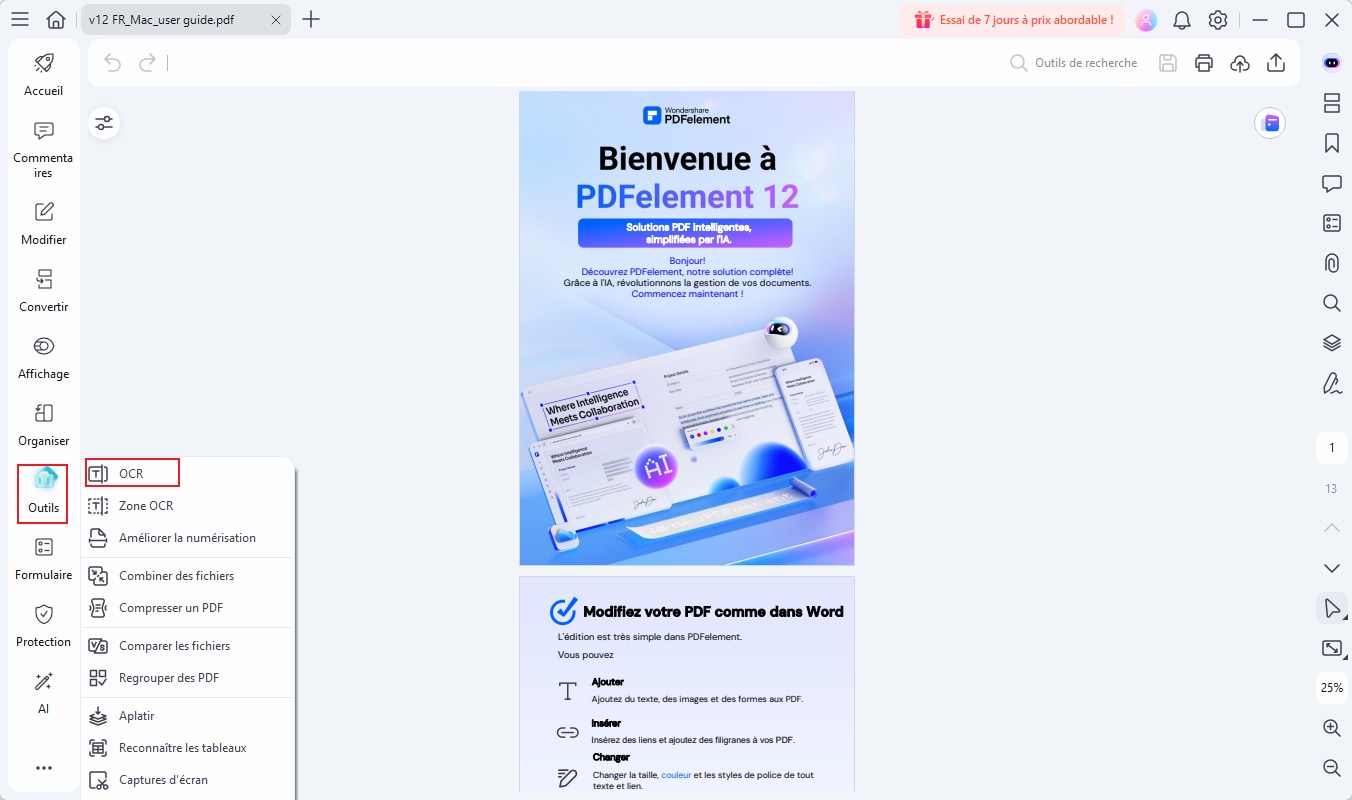Viewport: 1352px width, 800px height.
Task: Open the document search panel
Action: (1331, 303)
